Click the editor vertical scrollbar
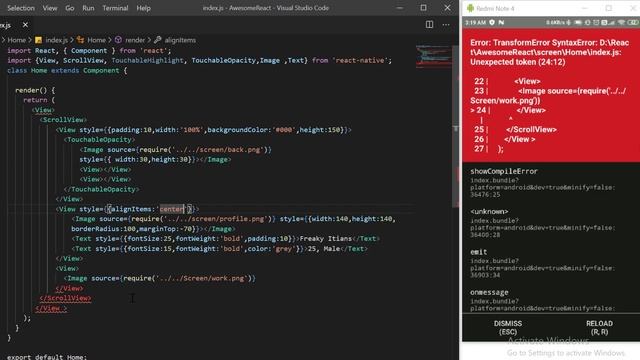 (x=456, y=127)
